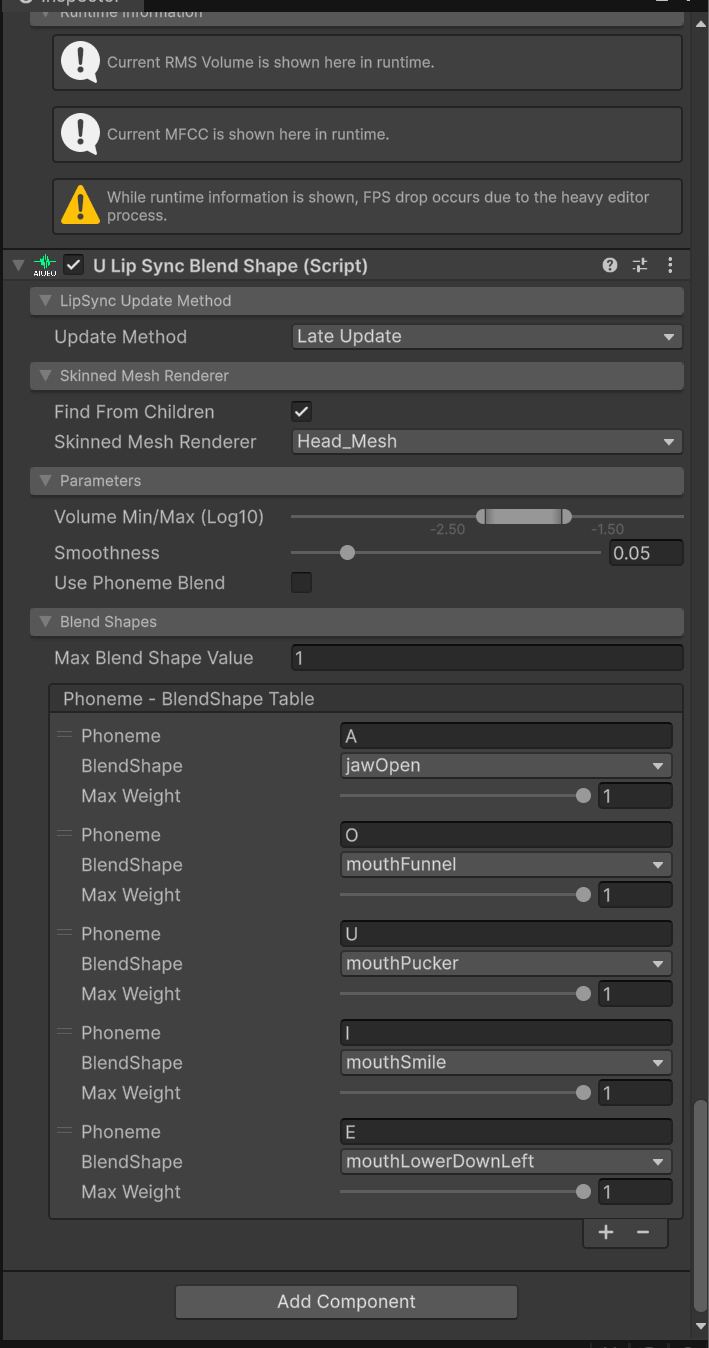Open the mouthLowerDownLeft BlendShape dropdown
Image resolution: width=709 pixels, height=1348 pixels.
pyautogui.click(x=505, y=1162)
